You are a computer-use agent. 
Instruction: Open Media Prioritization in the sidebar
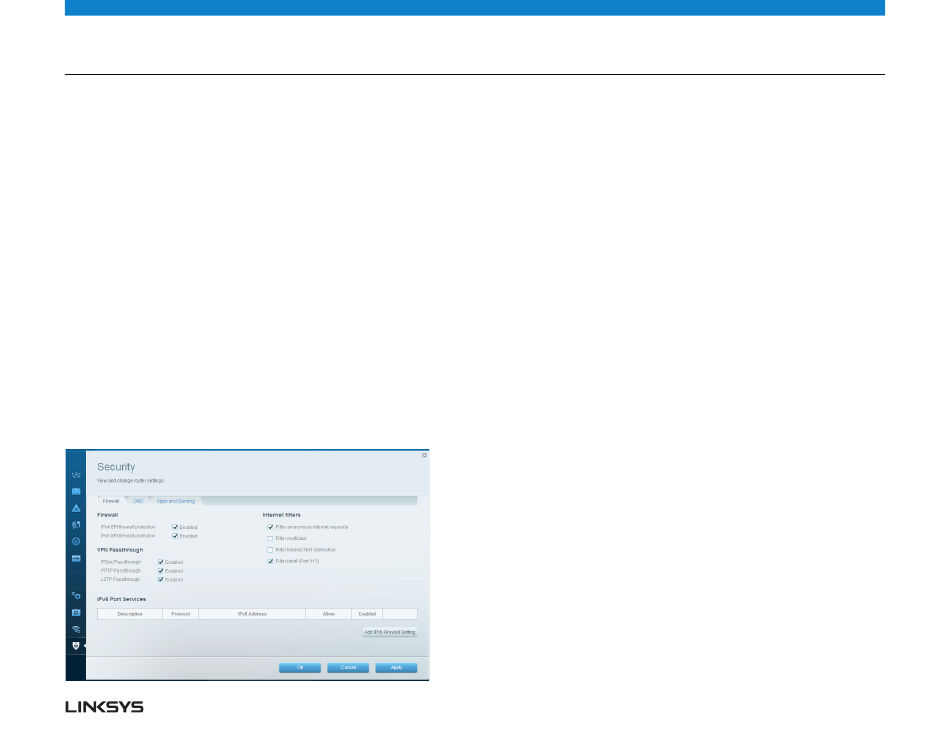coord(76,524)
